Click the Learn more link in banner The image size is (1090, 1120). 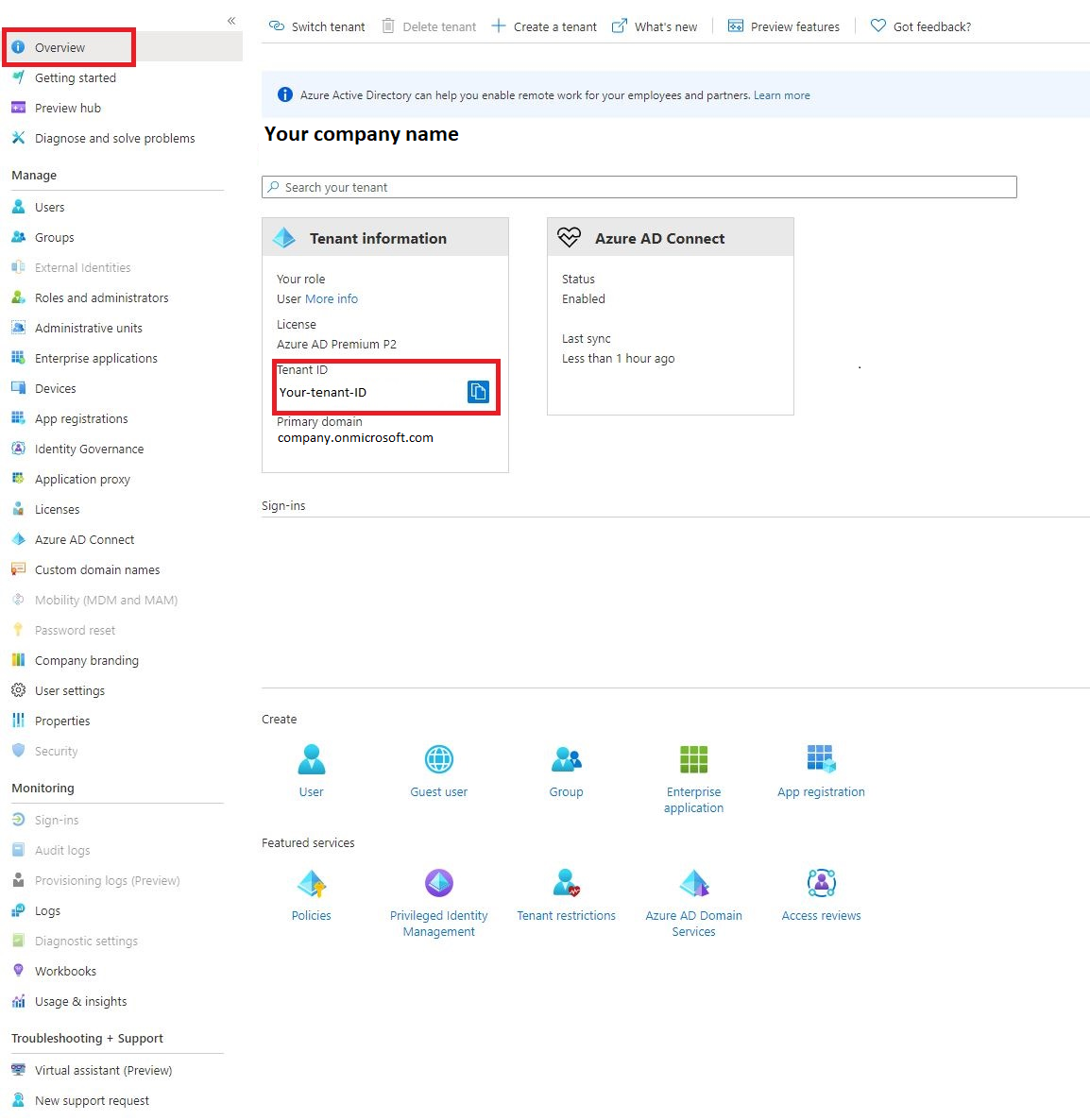coord(781,95)
